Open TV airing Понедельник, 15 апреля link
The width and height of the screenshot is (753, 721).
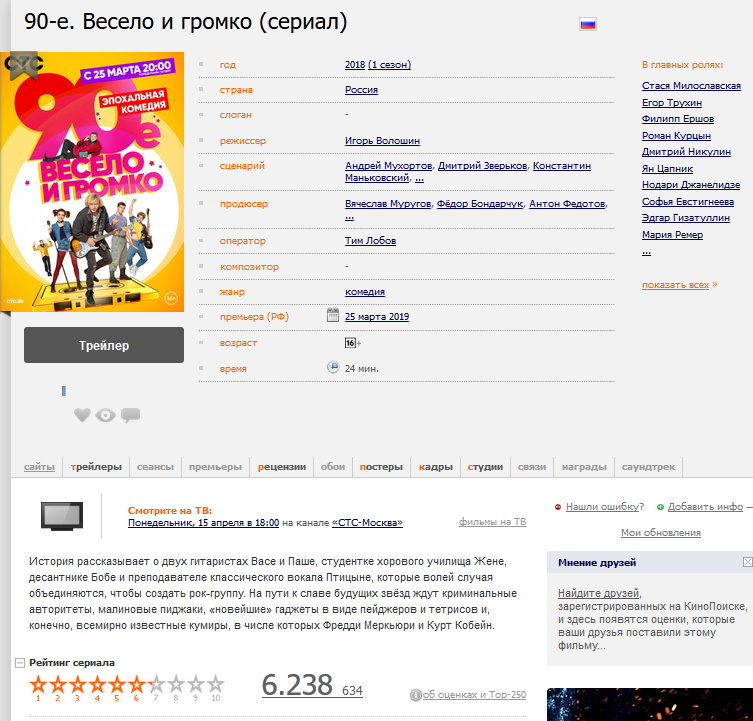(203, 523)
